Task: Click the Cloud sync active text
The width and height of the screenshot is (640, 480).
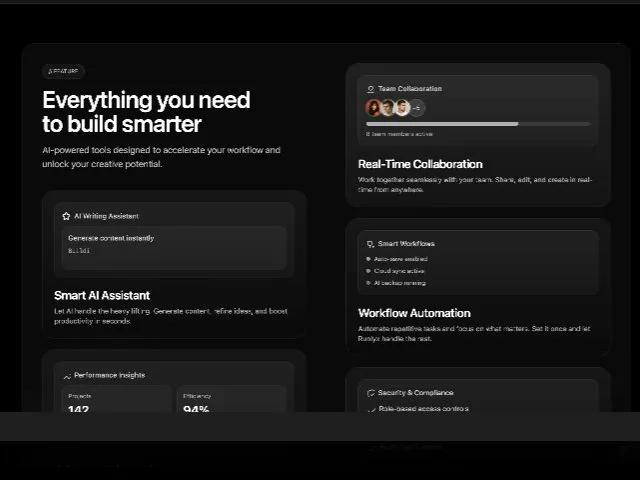Action: tap(399, 271)
